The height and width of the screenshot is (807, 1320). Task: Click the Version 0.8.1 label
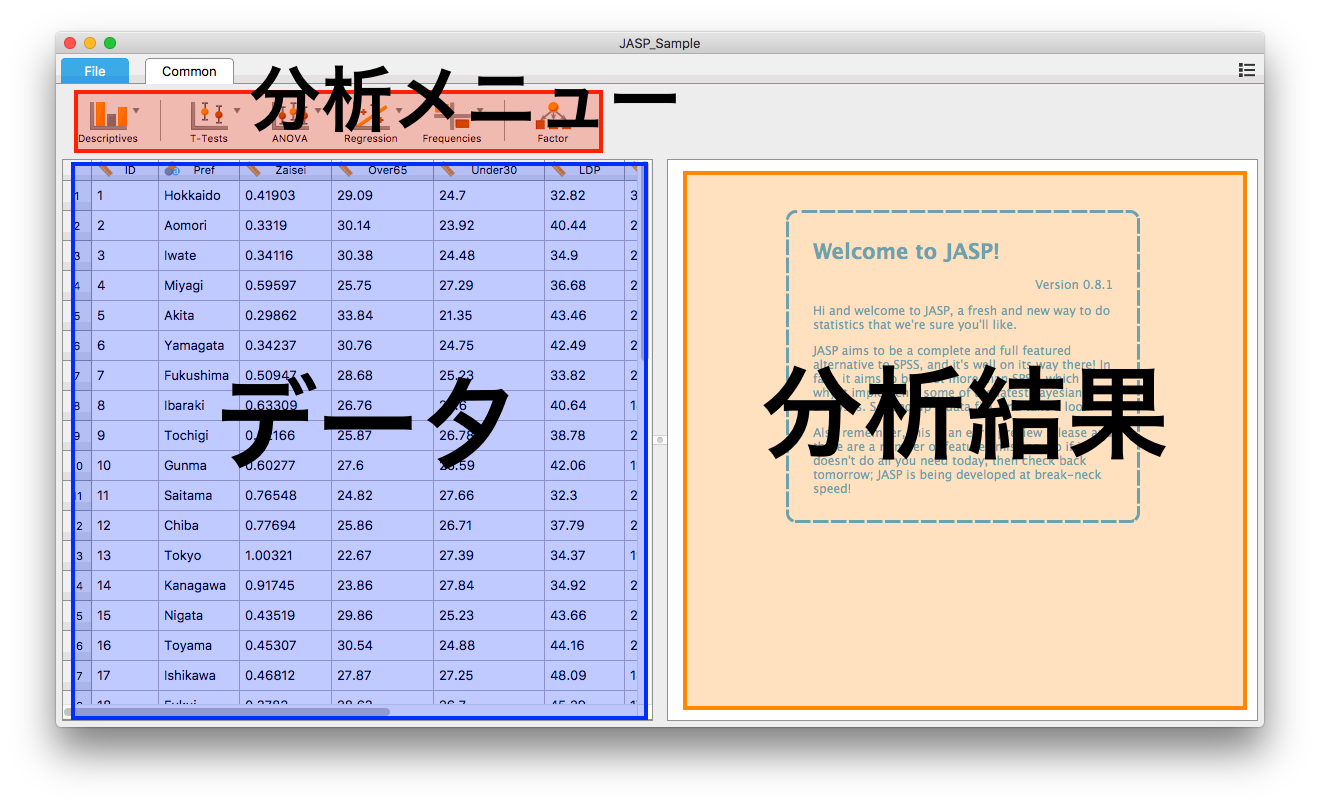pyautogui.click(x=1073, y=285)
